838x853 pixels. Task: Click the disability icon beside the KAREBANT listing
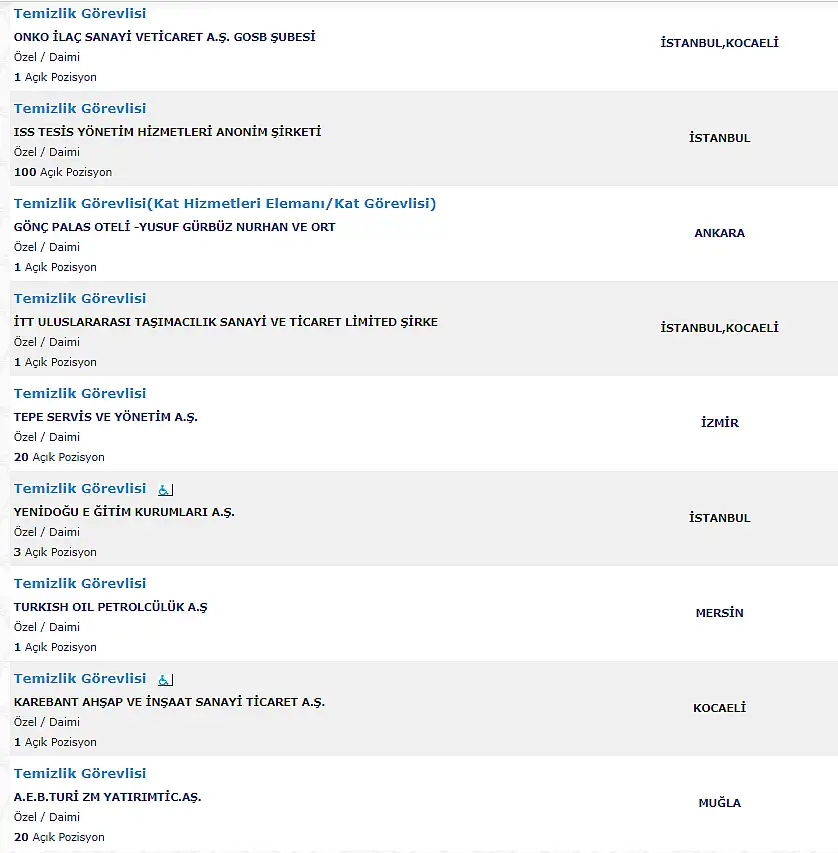click(x=165, y=679)
